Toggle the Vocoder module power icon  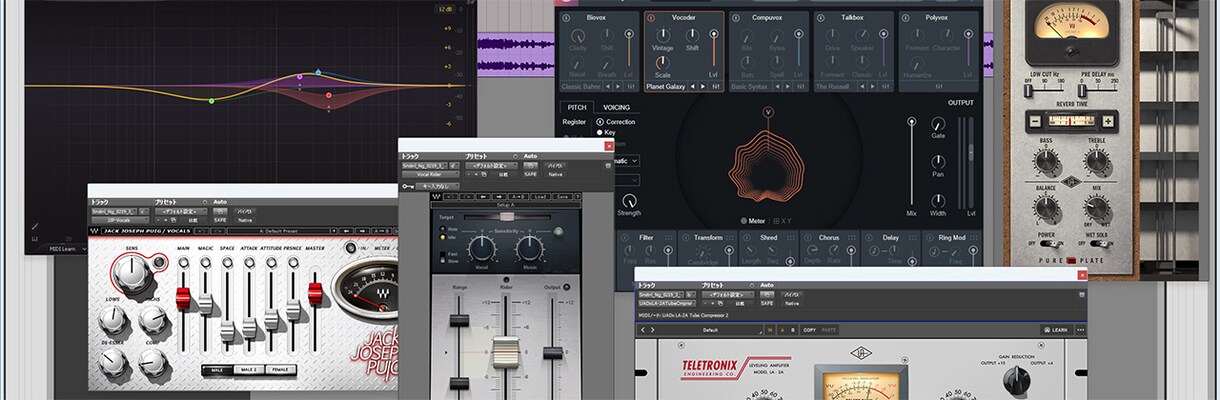[x=651, y=18]
